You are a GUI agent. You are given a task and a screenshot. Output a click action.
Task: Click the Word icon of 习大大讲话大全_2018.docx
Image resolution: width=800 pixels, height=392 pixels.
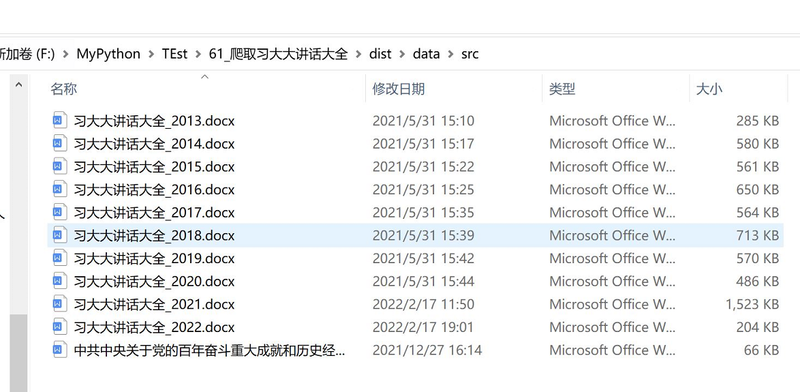coord(59,235)
